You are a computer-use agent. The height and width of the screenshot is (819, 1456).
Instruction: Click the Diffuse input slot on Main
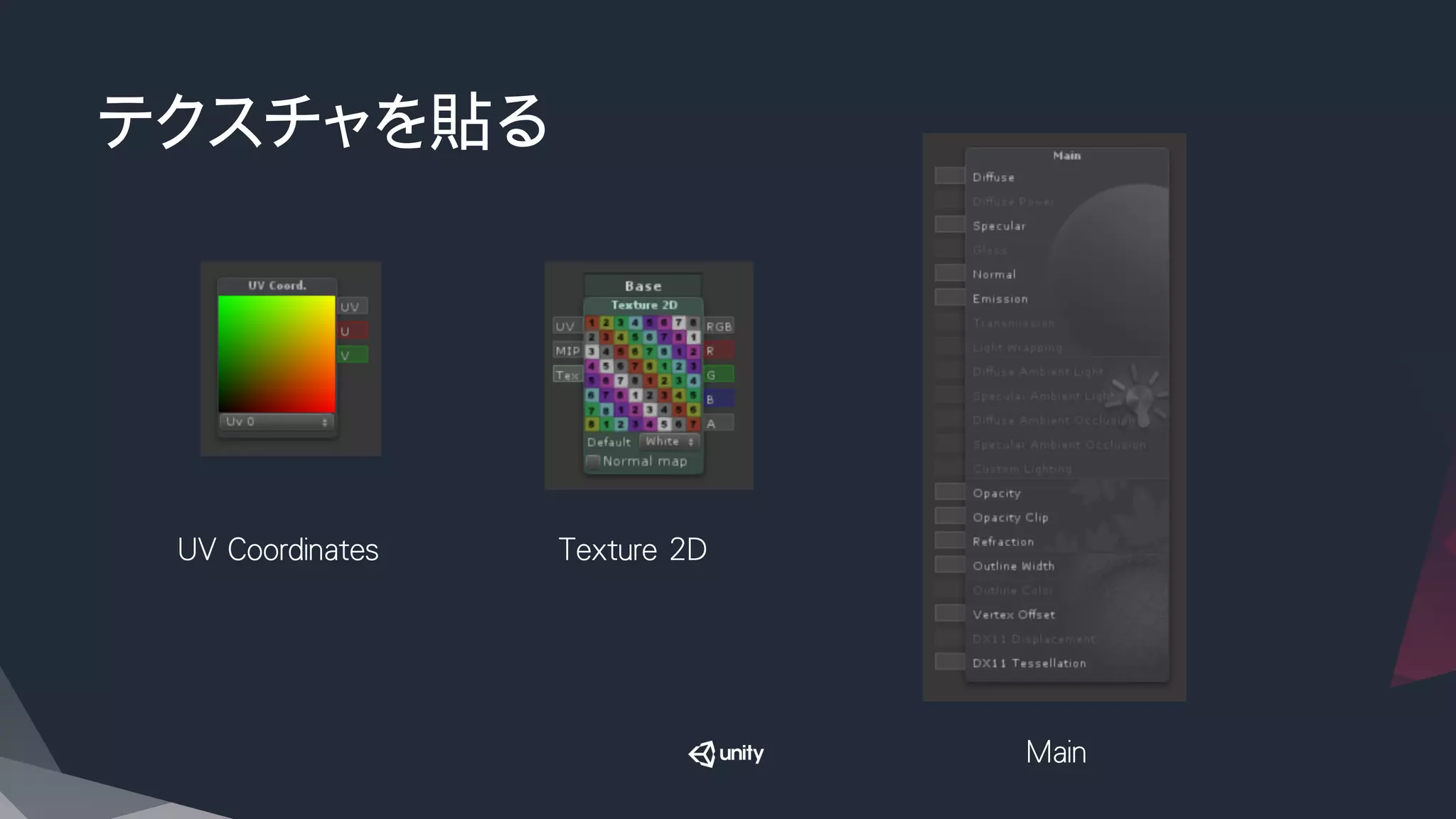950,176
